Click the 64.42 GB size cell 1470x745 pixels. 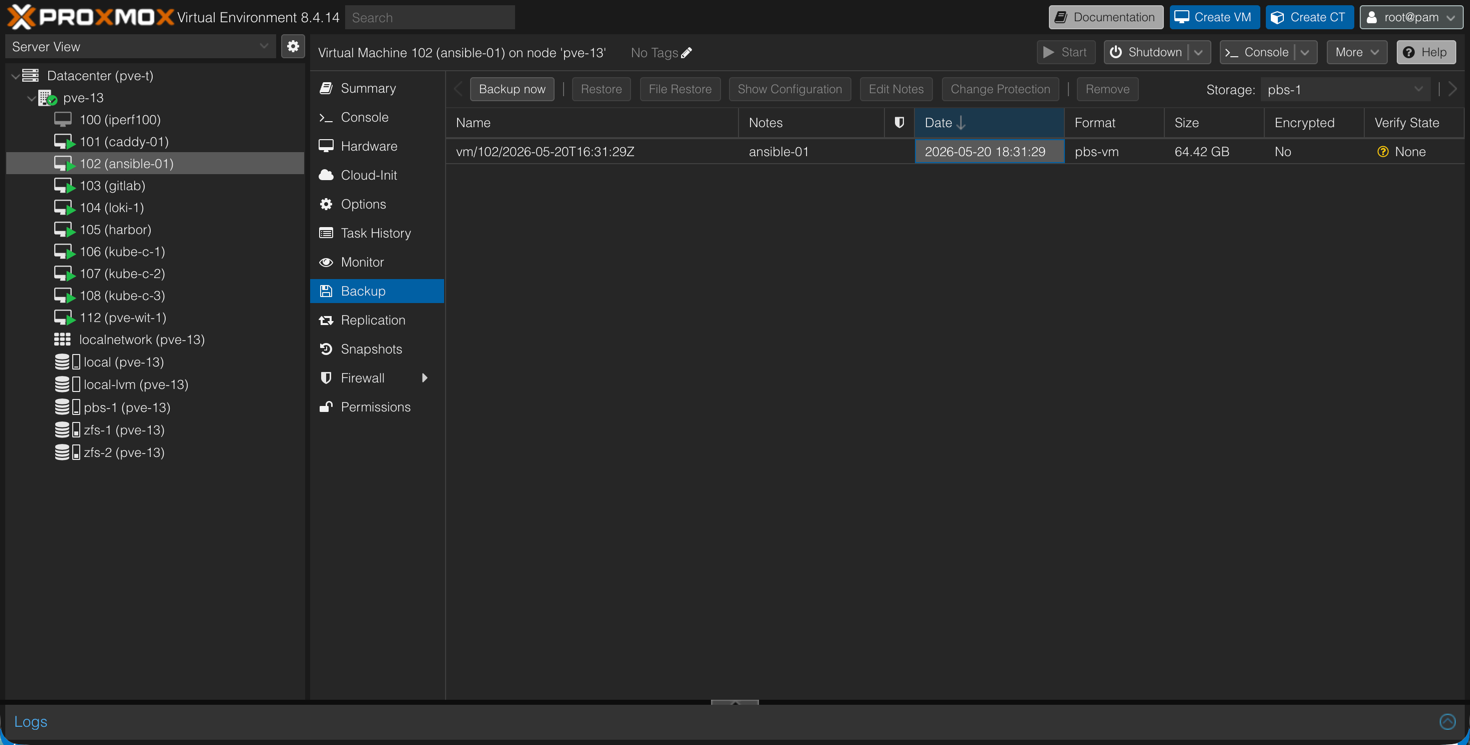1214,152
